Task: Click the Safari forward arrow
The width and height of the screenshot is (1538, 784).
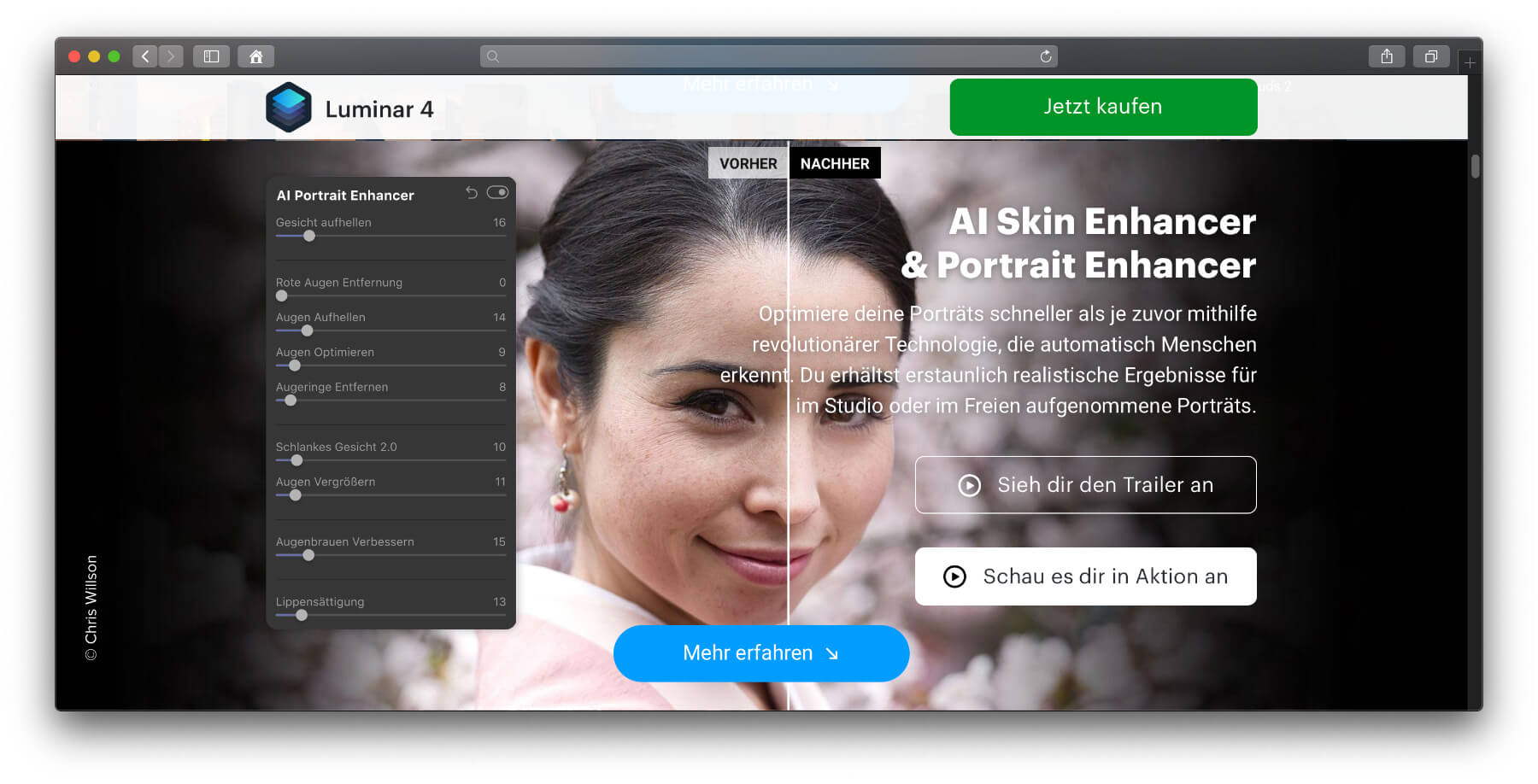Action: [171, 56]
